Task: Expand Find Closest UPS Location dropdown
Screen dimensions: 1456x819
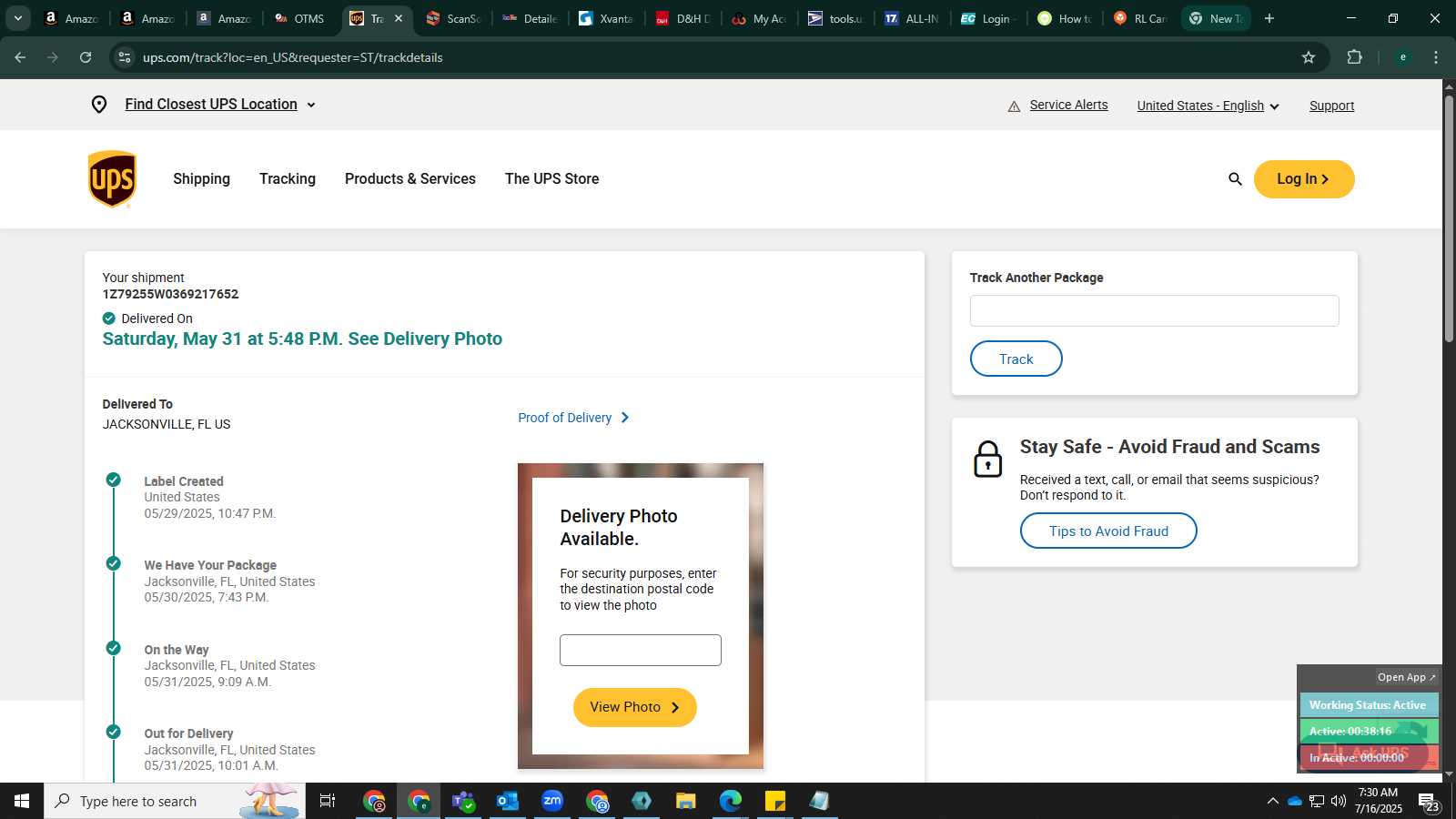Action: point(220,105)
